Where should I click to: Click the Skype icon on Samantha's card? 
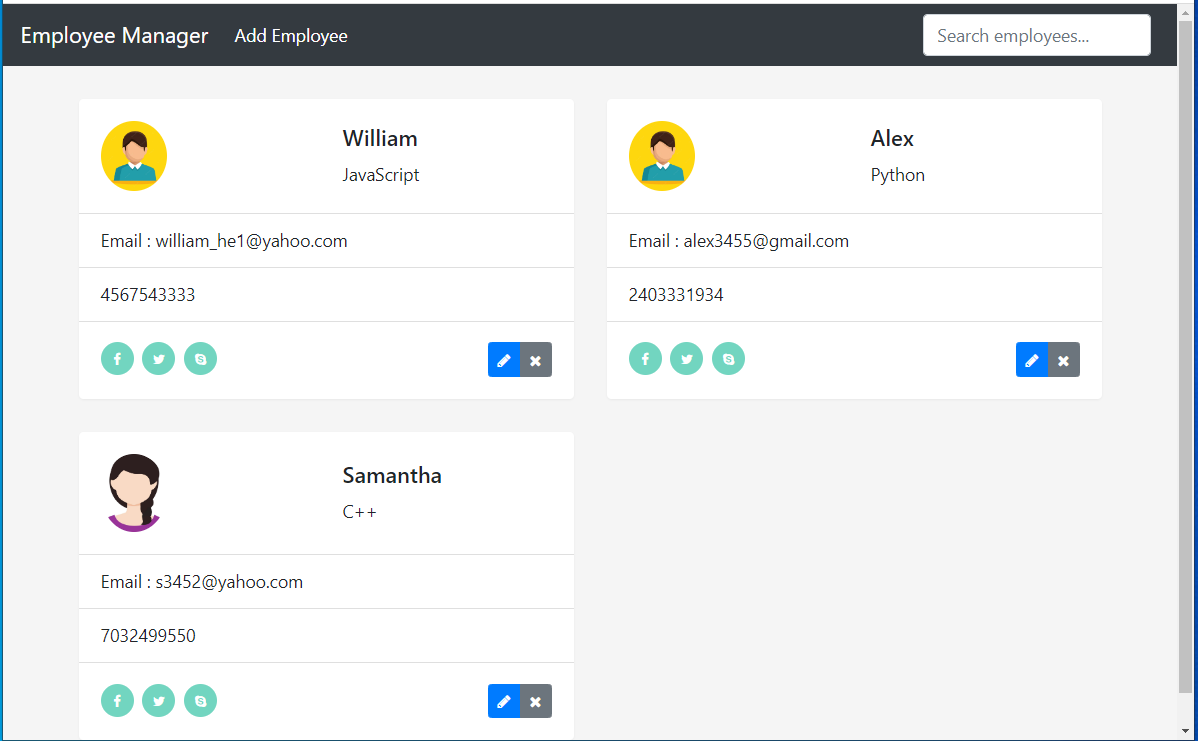coord(200,700)
